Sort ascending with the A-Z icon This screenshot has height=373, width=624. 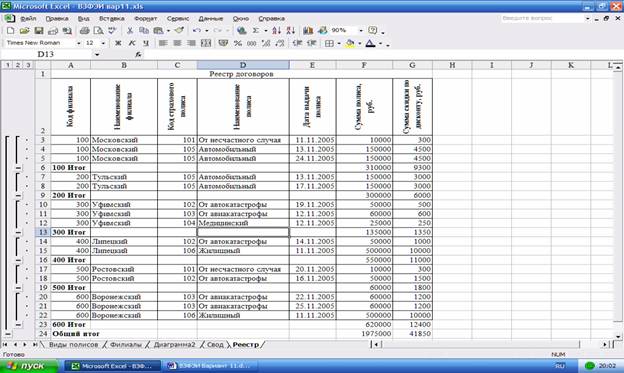[277, 31]
